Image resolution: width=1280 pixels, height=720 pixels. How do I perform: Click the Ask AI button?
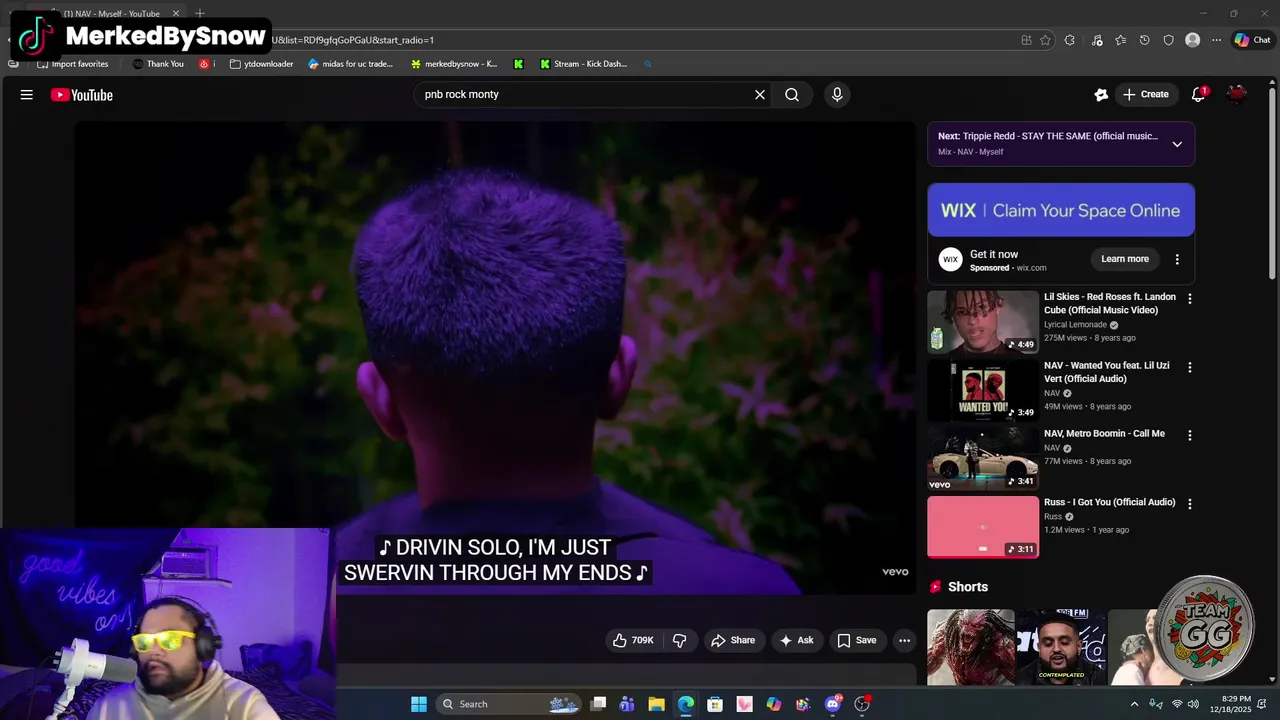[796, 641]
